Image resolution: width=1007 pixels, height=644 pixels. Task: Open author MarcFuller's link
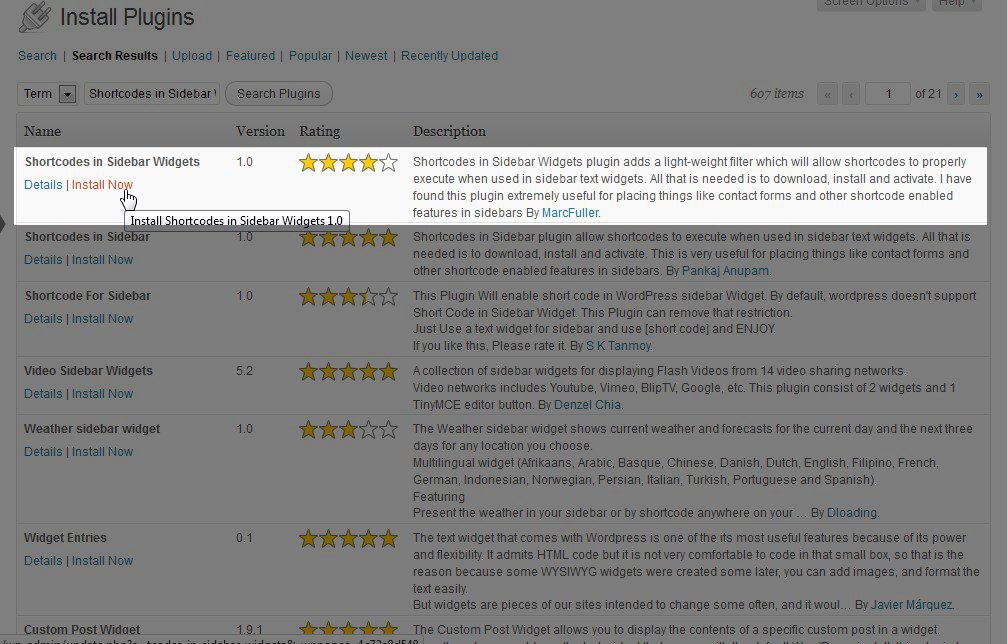571,213
